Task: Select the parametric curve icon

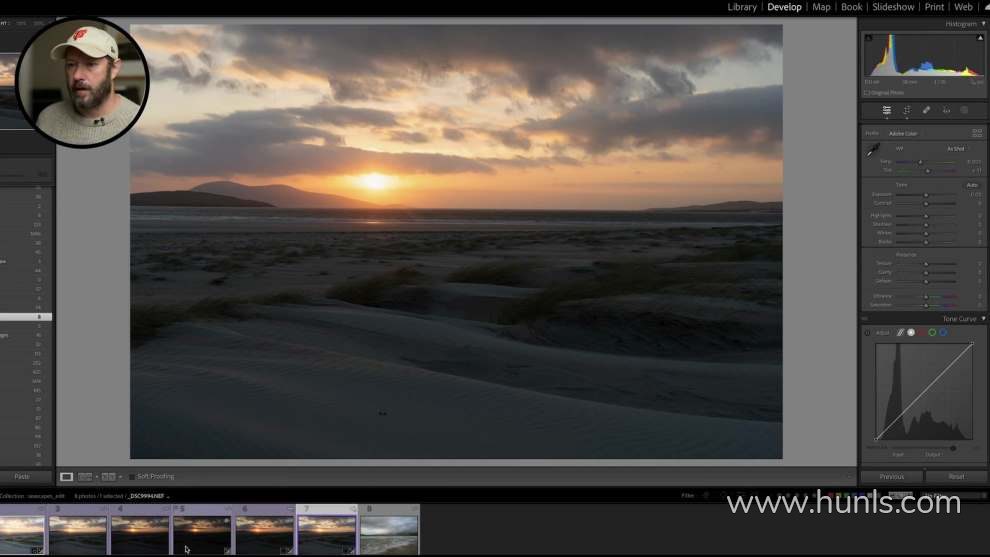Action: pos(900,333)
